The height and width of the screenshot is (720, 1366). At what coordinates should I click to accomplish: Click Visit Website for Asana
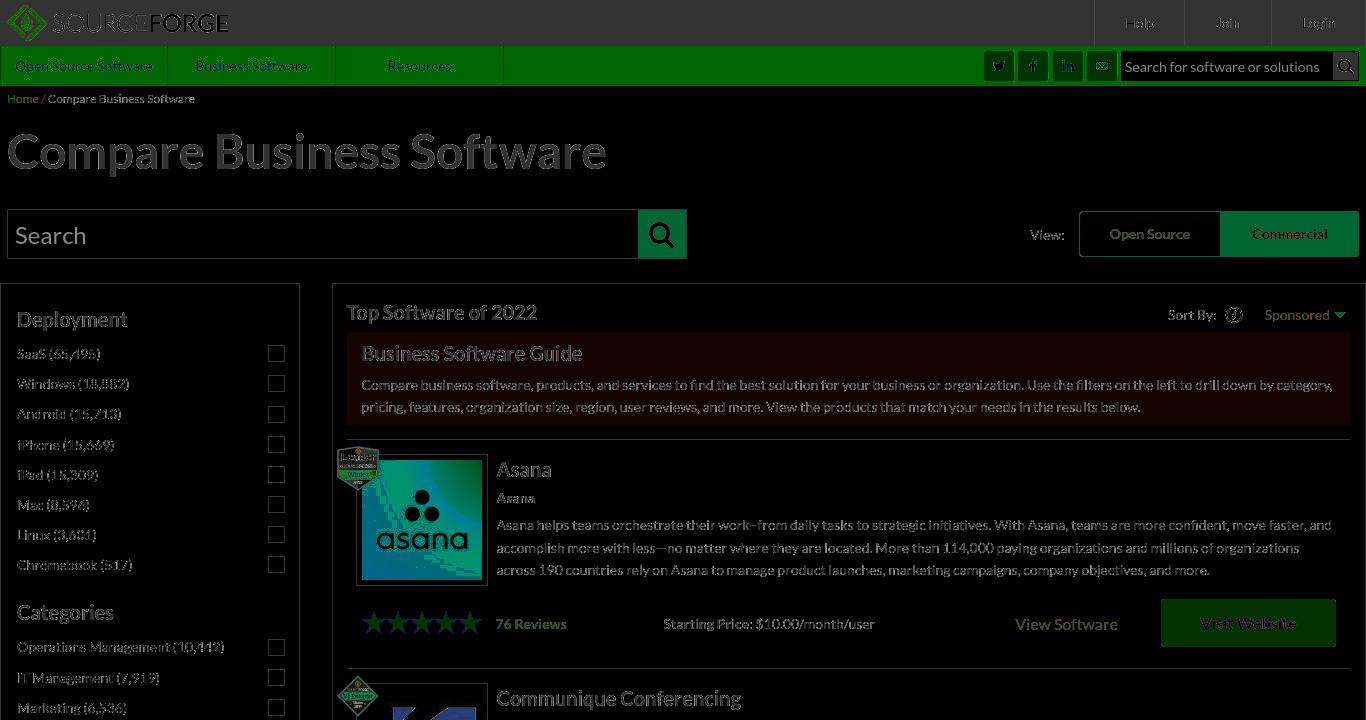coord(1248,623)
